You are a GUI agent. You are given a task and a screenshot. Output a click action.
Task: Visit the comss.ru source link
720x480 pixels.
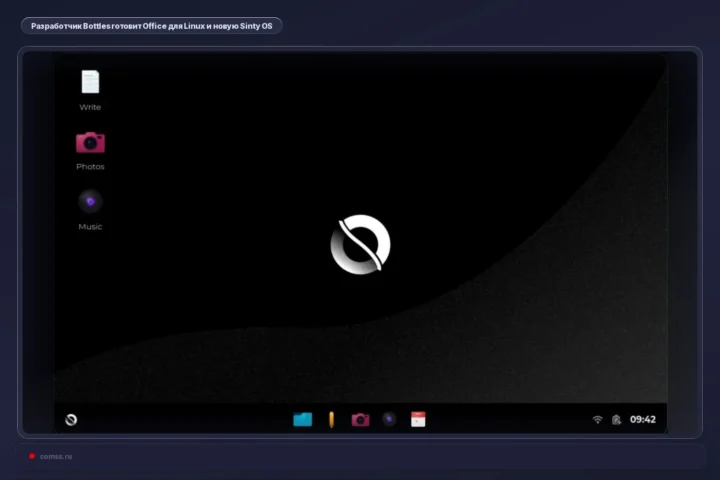point(56,456)
